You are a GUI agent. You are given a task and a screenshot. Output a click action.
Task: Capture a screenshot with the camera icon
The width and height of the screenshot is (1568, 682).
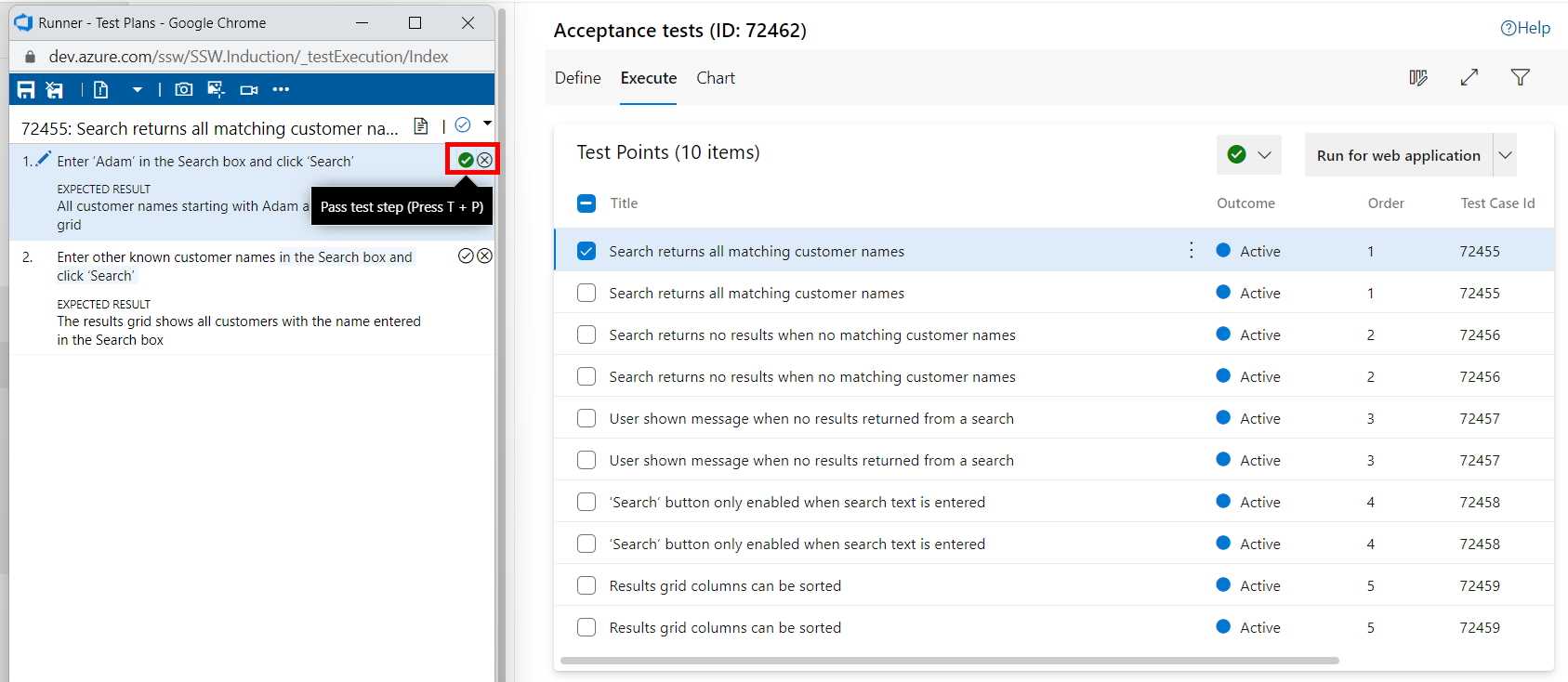(x=184, y=89)
